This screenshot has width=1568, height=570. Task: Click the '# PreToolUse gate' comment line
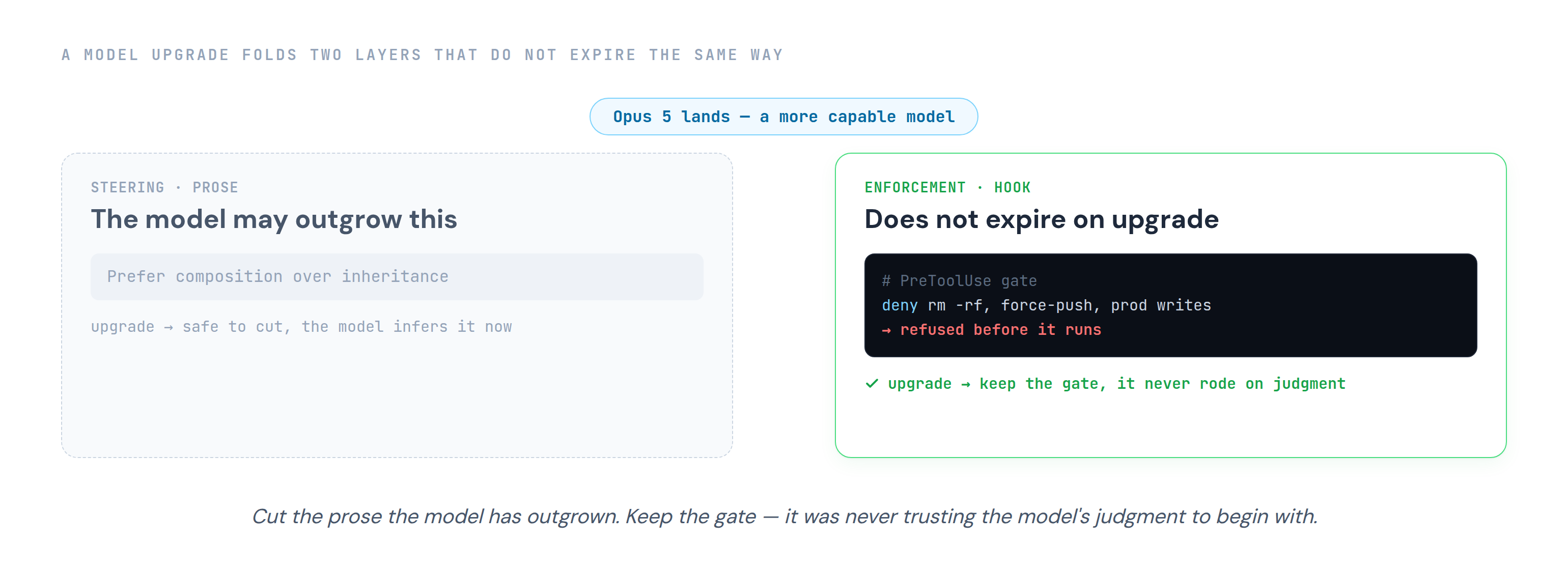959,281
